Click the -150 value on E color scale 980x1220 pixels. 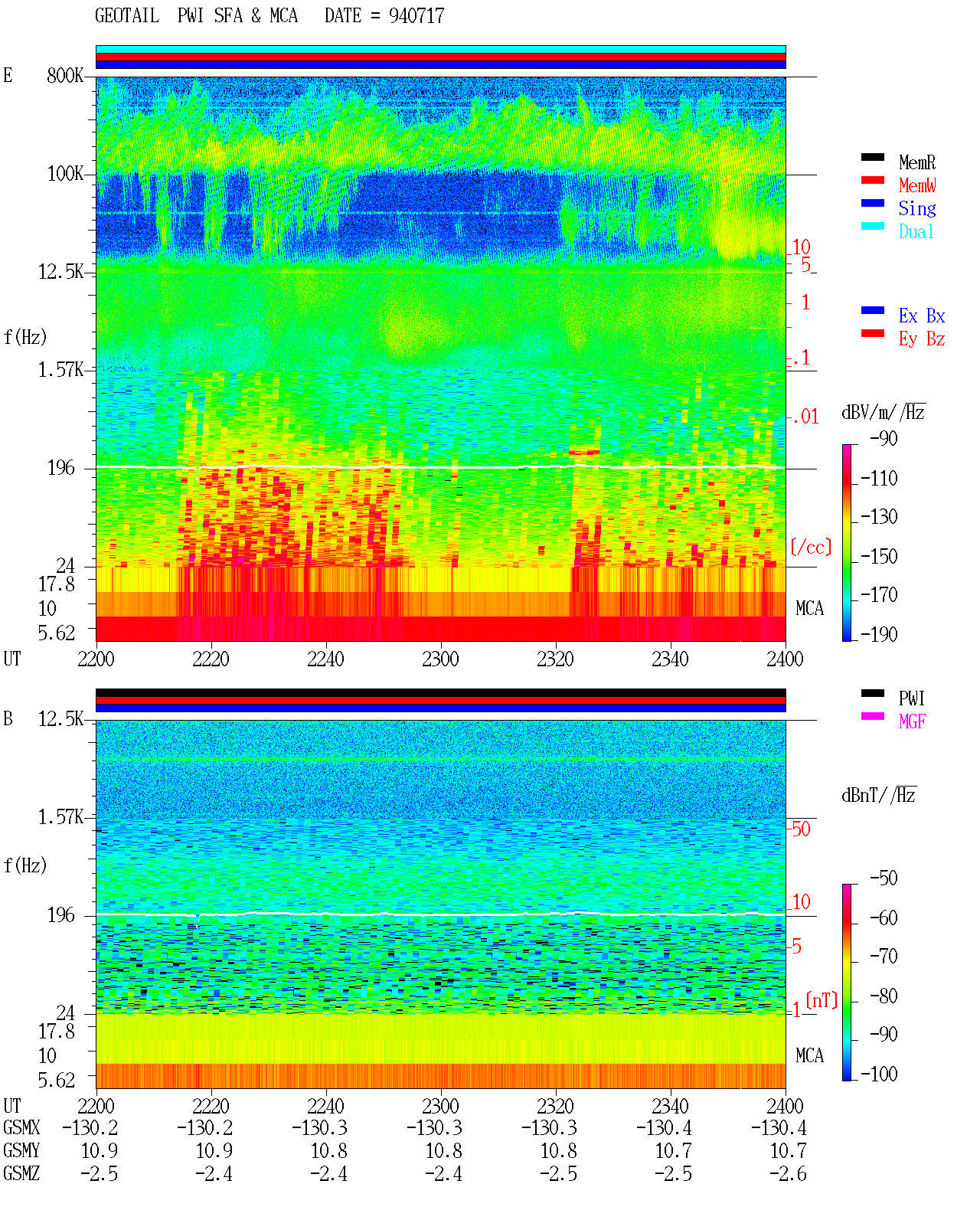coord(880,556)
